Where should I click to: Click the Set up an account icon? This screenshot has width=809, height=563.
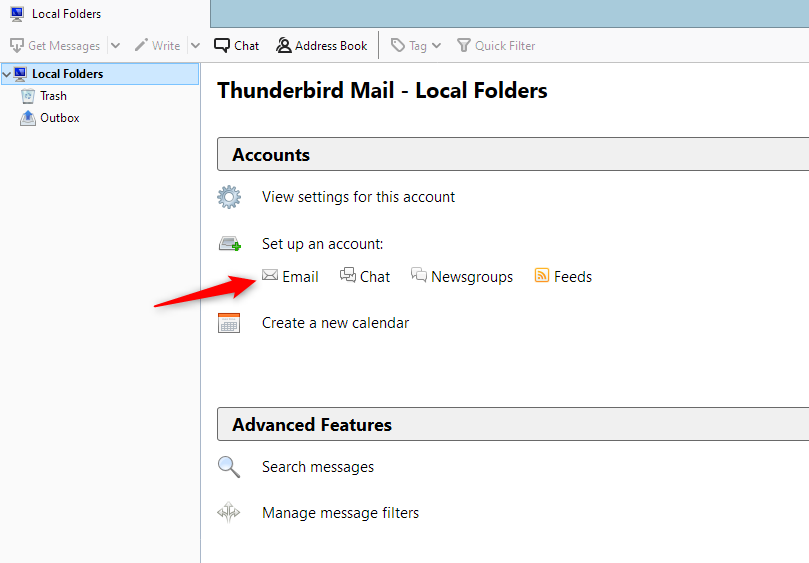(230, 244)
